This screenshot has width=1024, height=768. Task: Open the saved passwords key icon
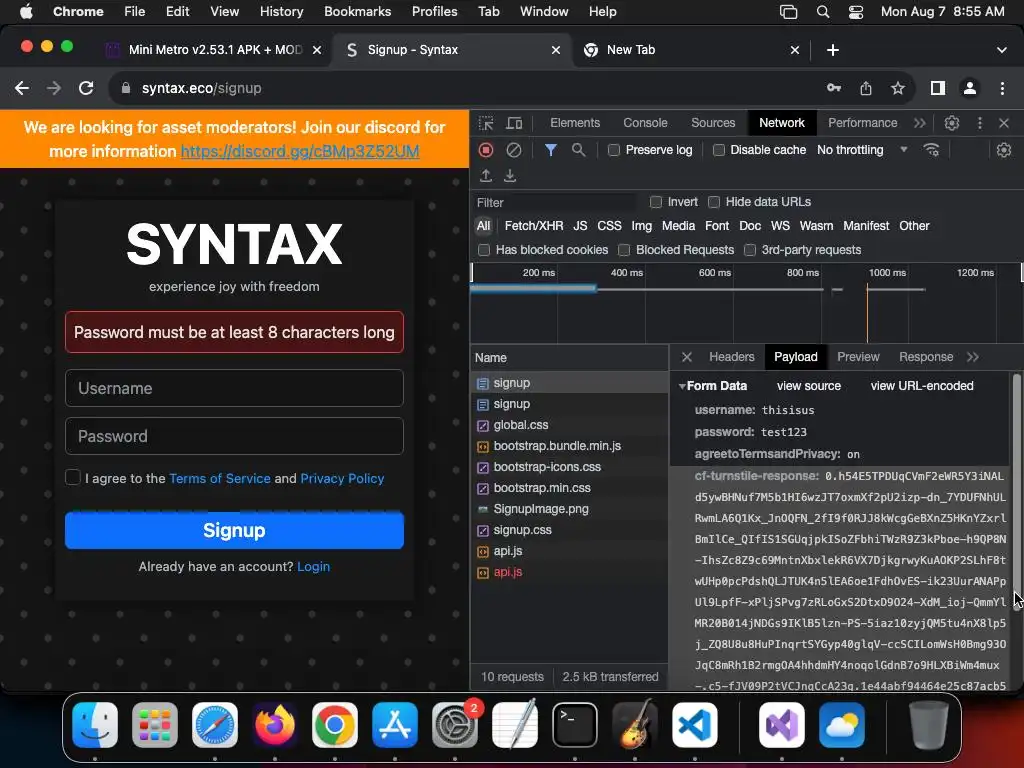(x=834, y=88)
